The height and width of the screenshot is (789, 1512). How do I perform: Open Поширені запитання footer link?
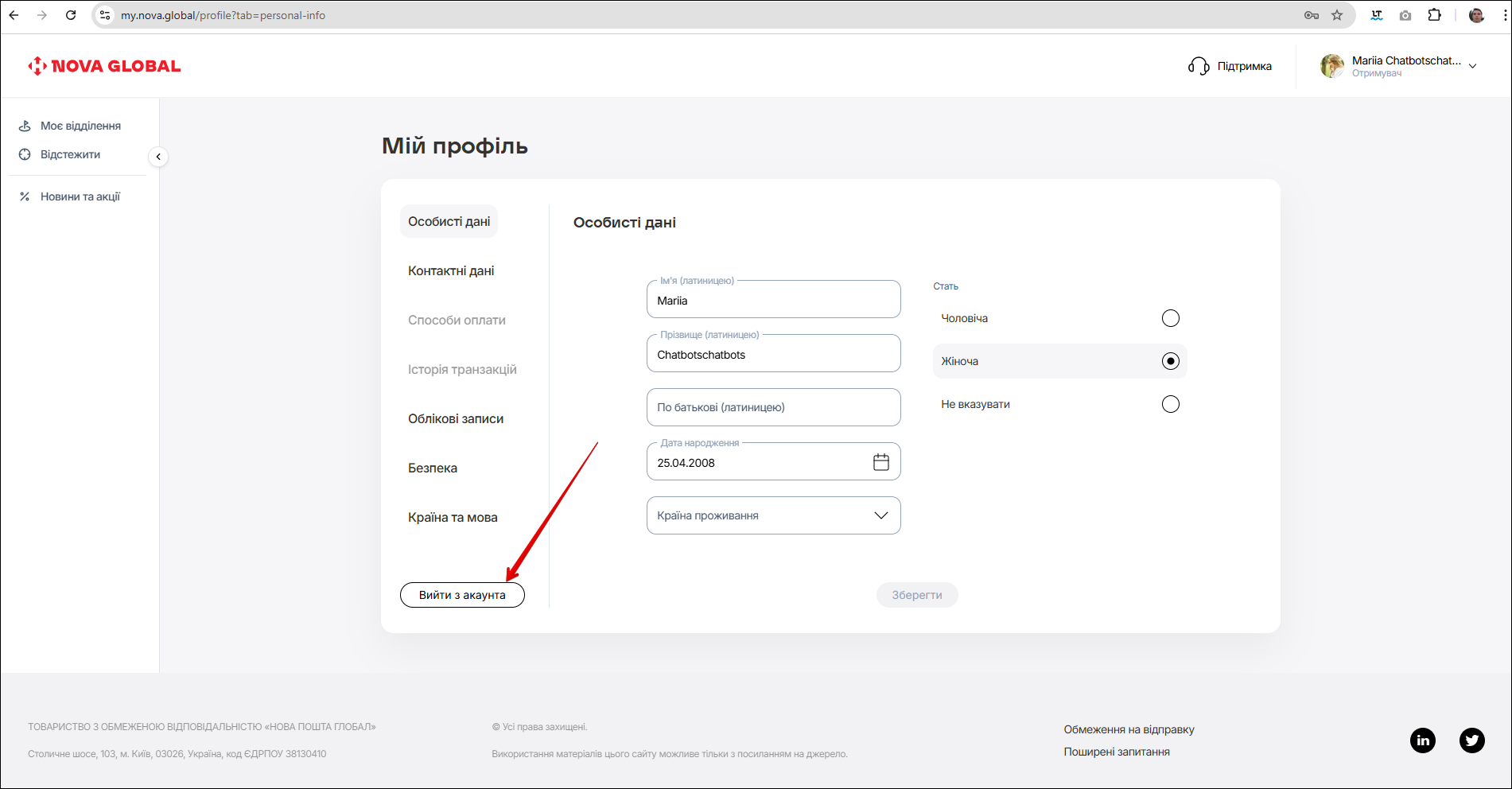(1116, 752)
